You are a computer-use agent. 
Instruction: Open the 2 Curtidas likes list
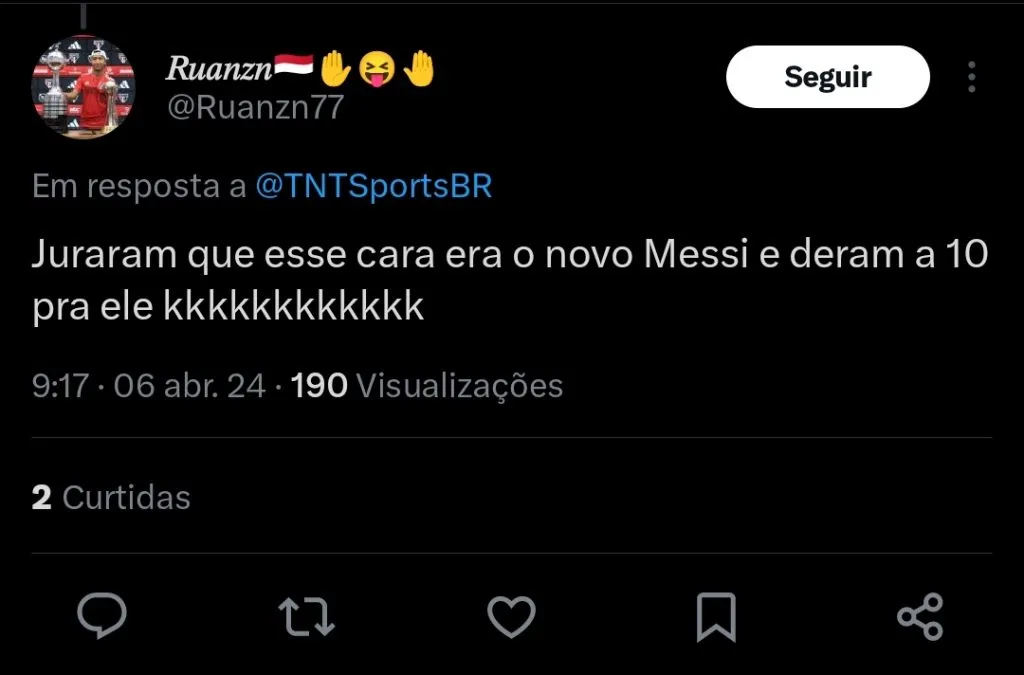pyautogui.click(x=111, y=497)
